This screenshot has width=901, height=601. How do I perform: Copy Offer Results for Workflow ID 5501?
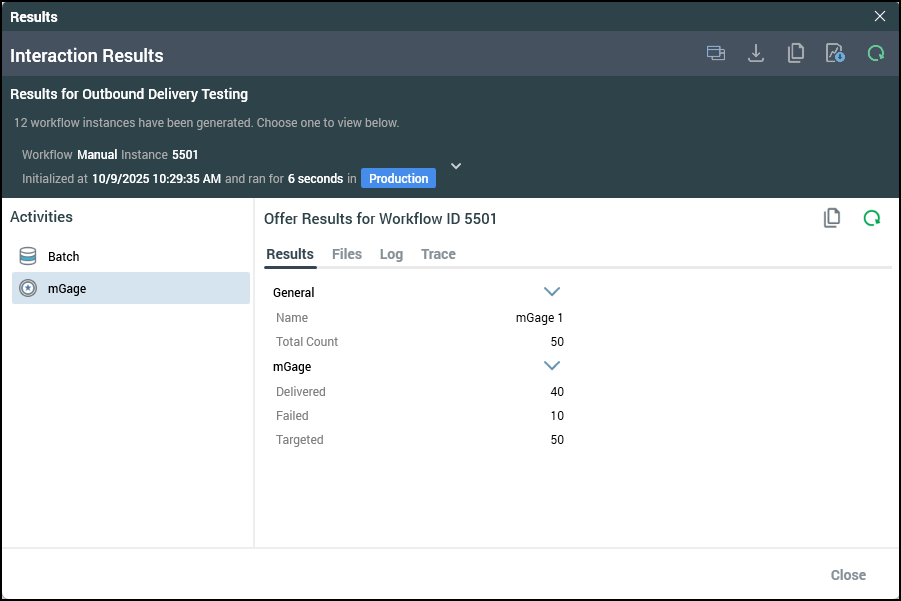click(831, 218)
